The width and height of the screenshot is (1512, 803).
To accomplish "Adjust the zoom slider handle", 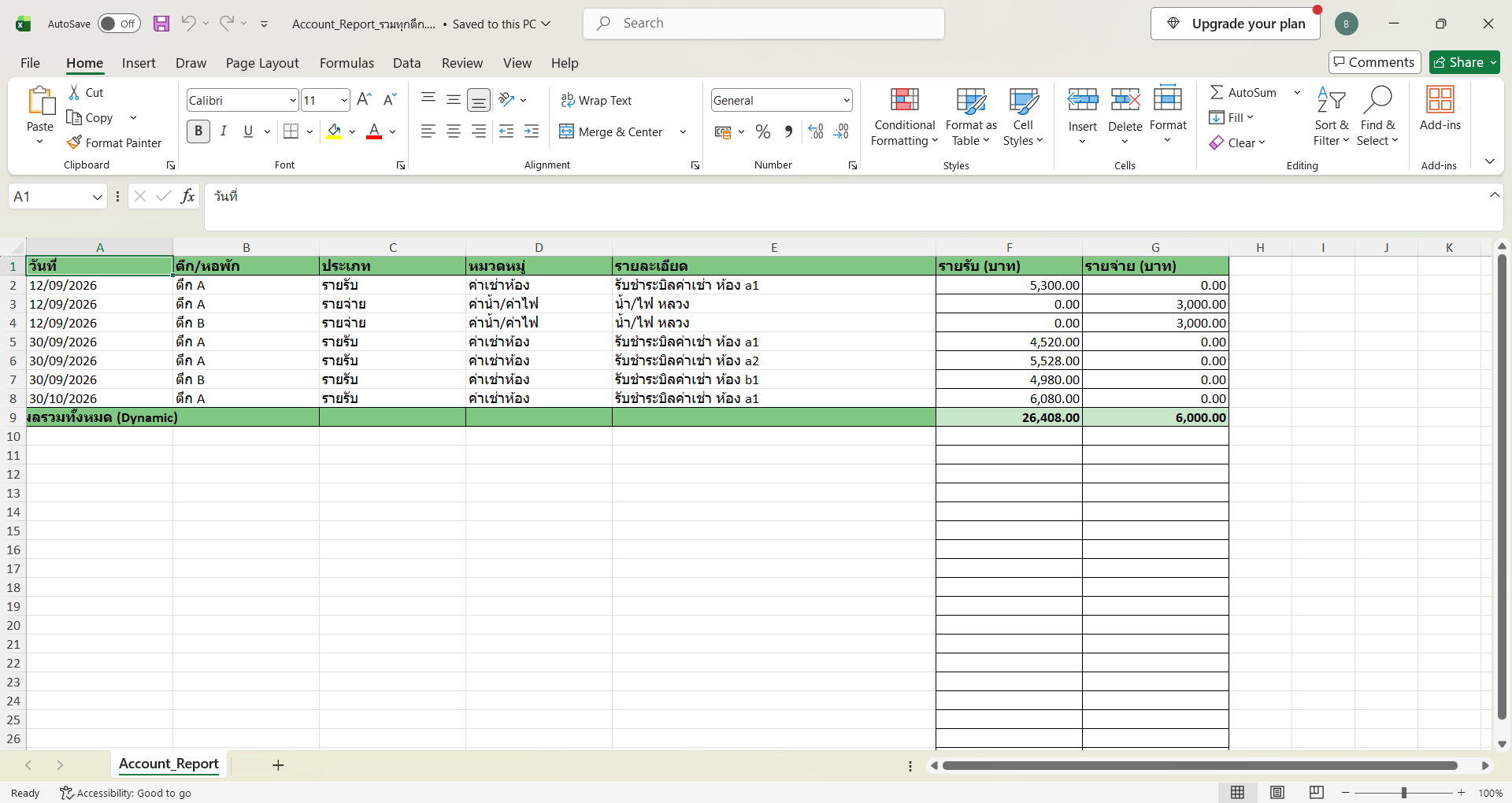I will coord(1403,793).
